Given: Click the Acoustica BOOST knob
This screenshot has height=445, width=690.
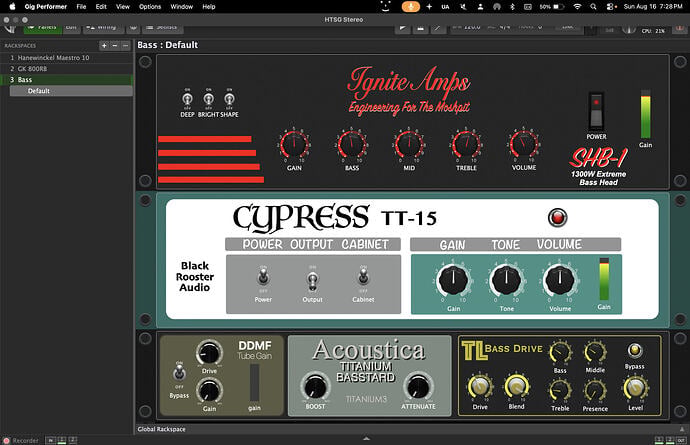Looking at the screenshot, I should coord(315,386).
